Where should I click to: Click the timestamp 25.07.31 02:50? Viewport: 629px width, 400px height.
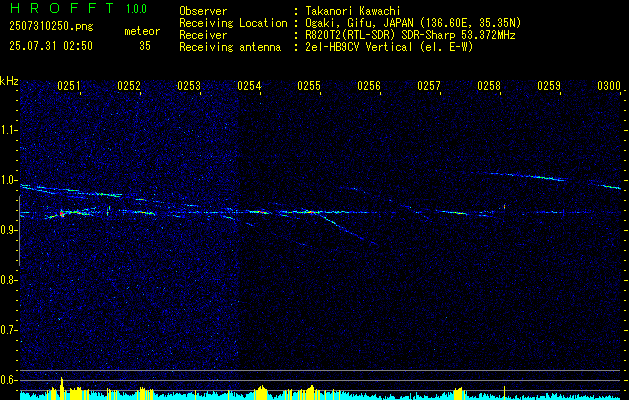pos(51,46)
